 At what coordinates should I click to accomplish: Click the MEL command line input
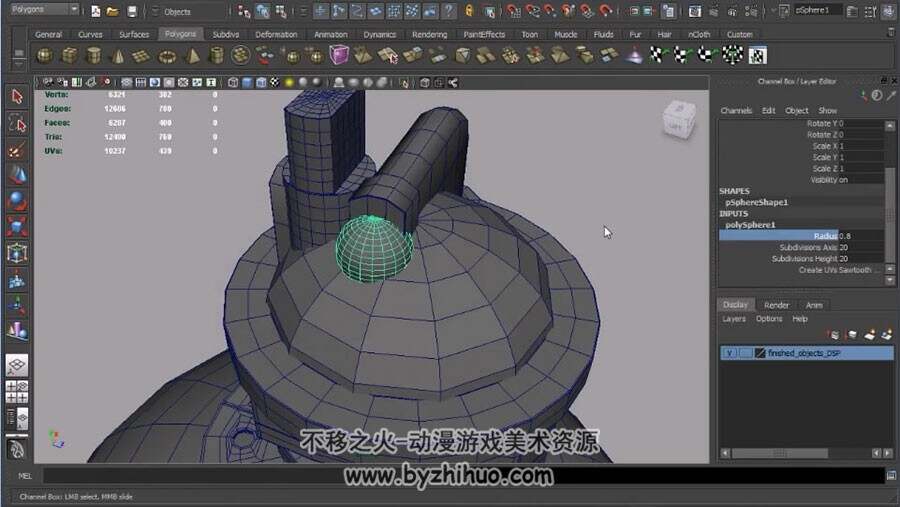coord(464,475)
